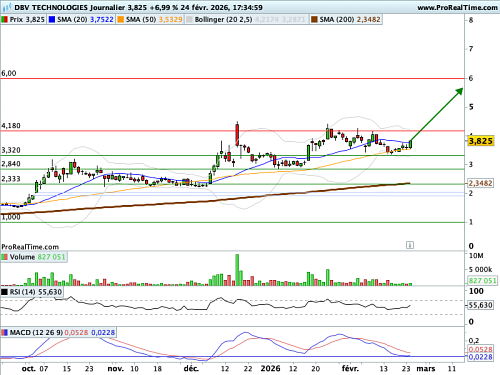Click the red 0,0528 MACD axis tag
This screenshot has width=500, height=375.
click(x=480, y=349)
